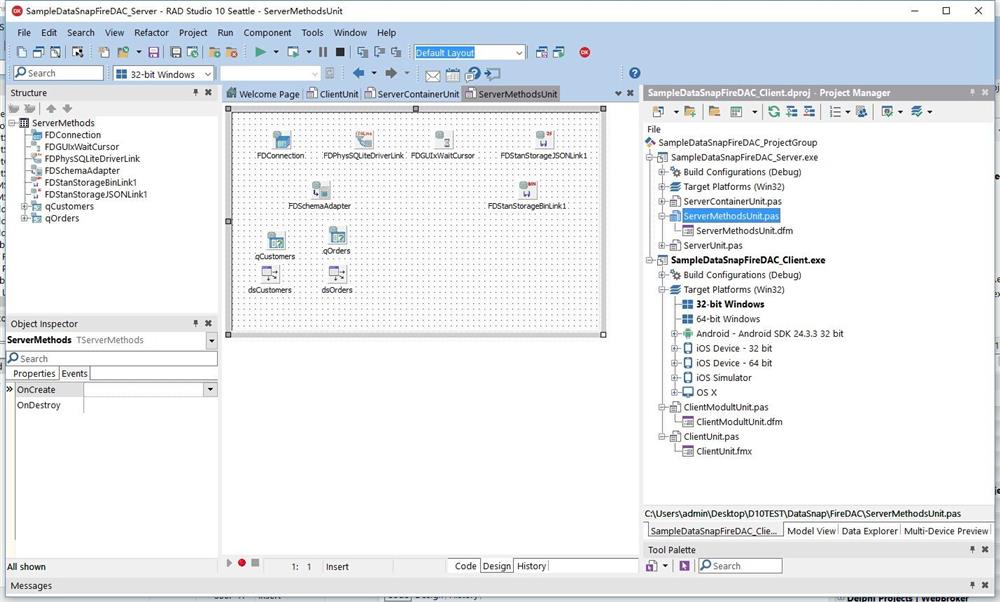Collapse the Target Platforms node under Client.exe
Image resolution: width=1000 pixels, height=602 pixels.
(662, 290)
